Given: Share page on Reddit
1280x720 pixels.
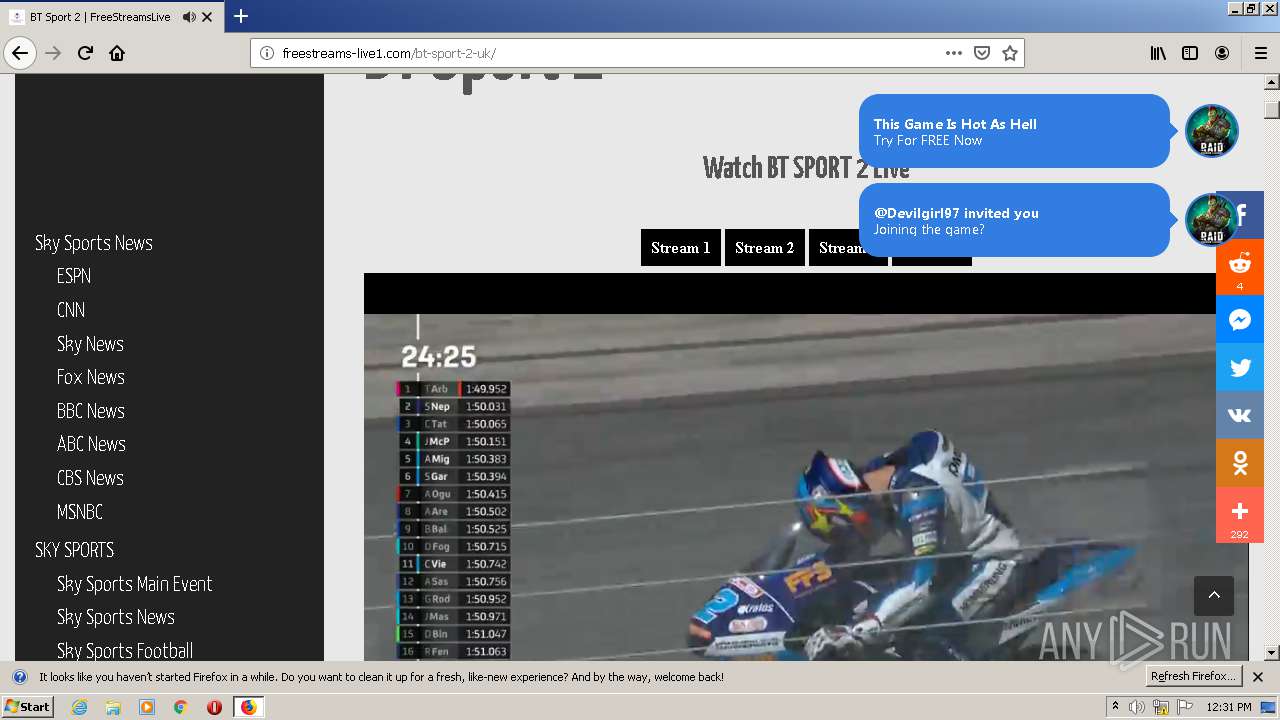Looking at the screenshot, I should 1240,267.
